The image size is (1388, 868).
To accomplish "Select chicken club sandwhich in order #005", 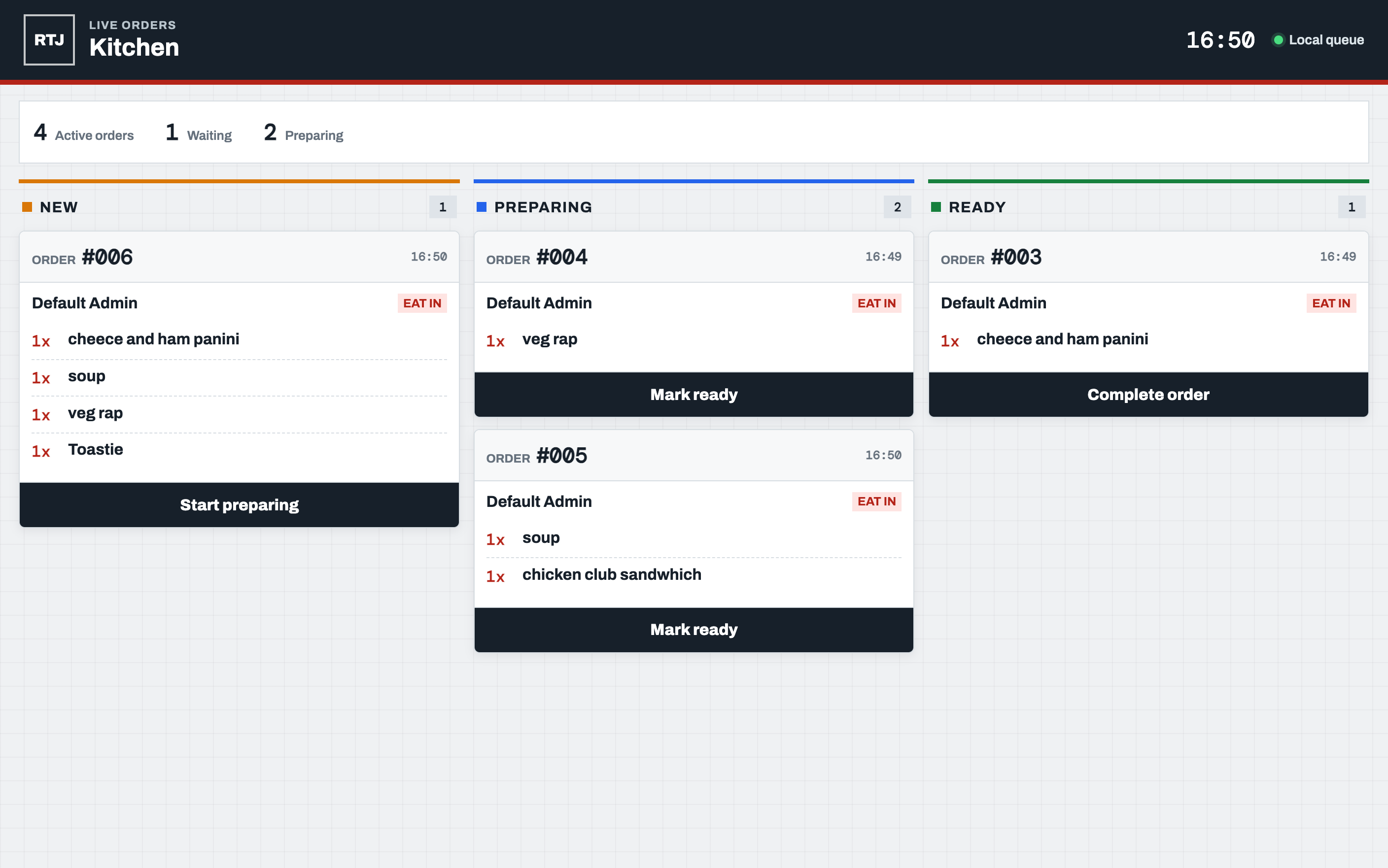I will point(694,575).
